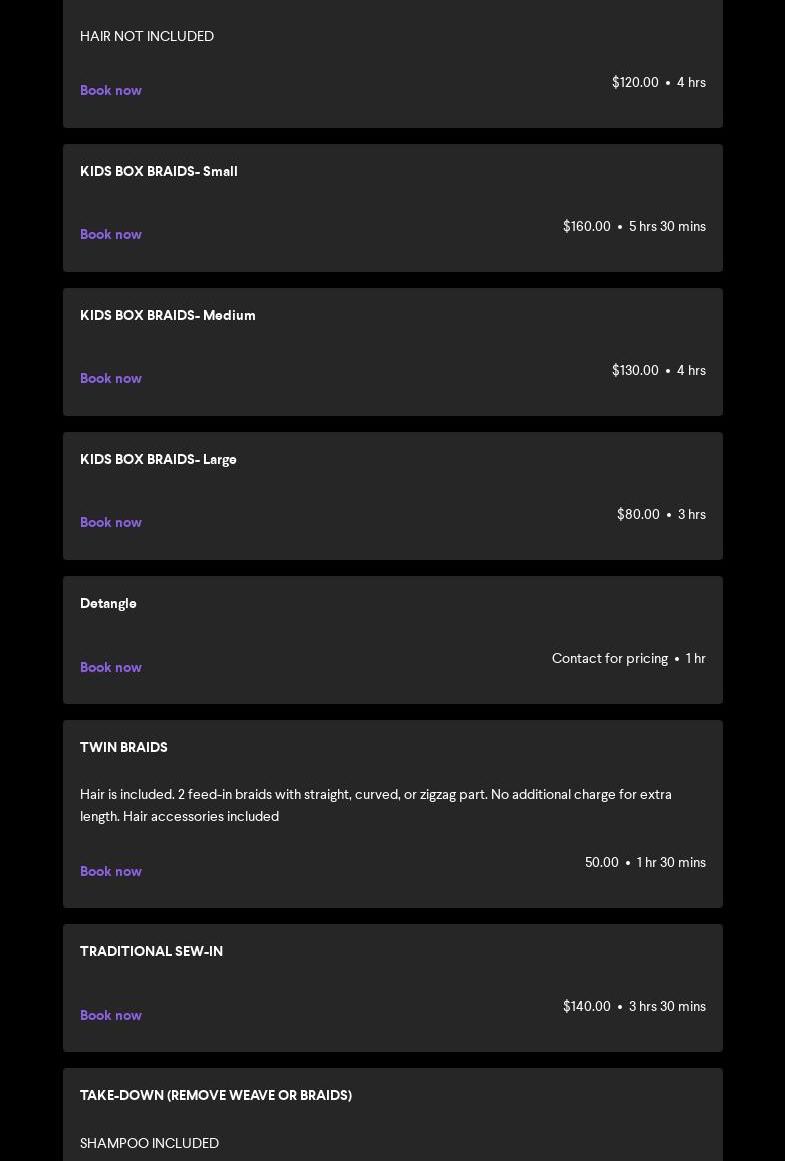Open the KIDS BOX BRAIDS- Large title

(x=158, y=459)
